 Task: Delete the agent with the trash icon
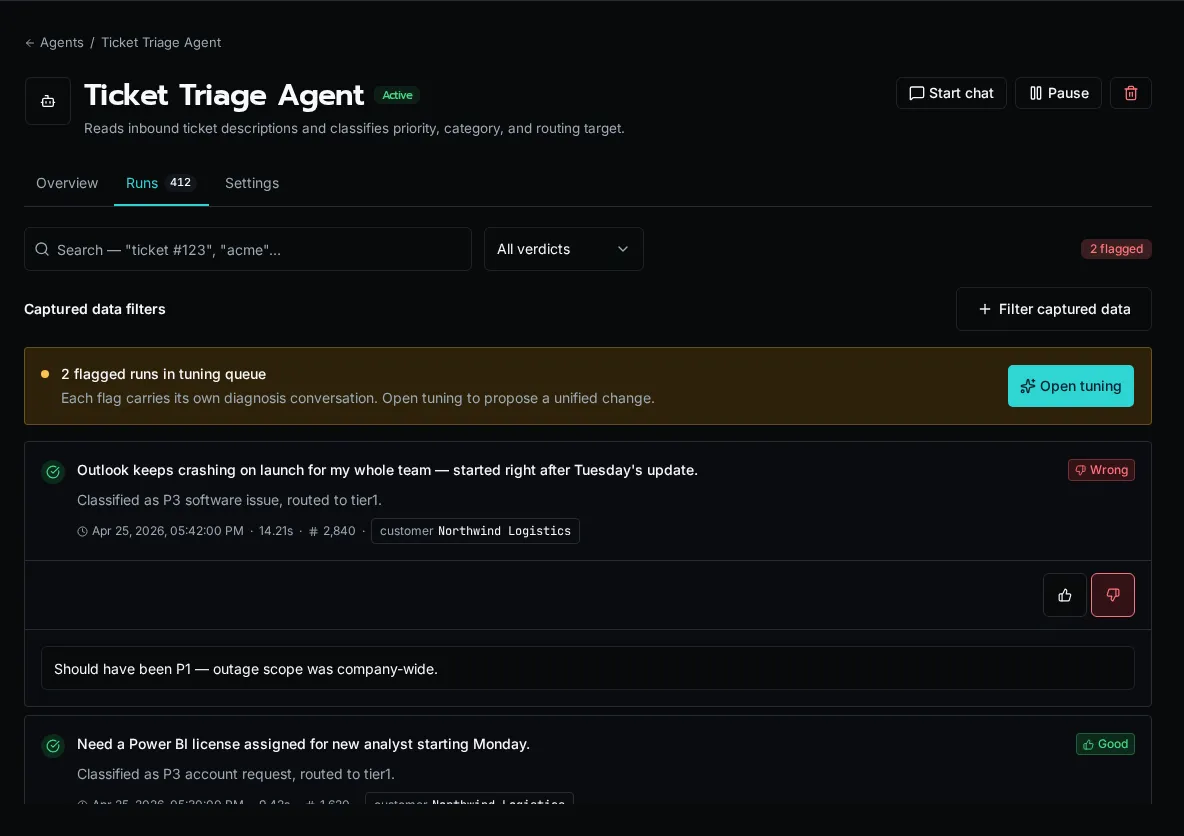(x=1130, y=93)
